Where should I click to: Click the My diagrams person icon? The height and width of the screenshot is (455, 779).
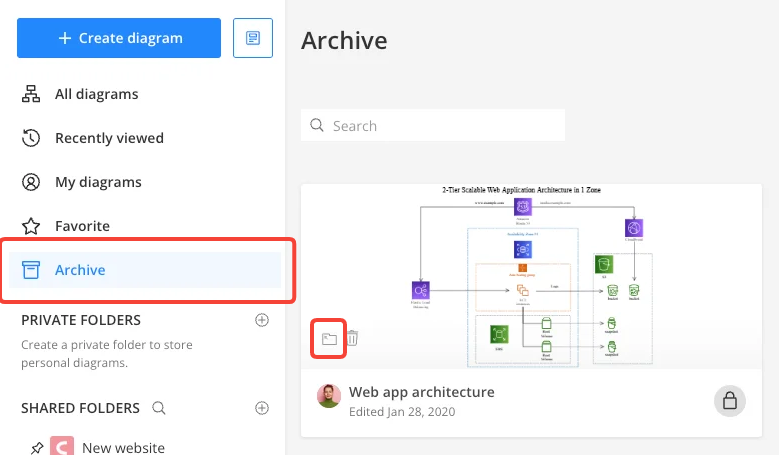31,182
